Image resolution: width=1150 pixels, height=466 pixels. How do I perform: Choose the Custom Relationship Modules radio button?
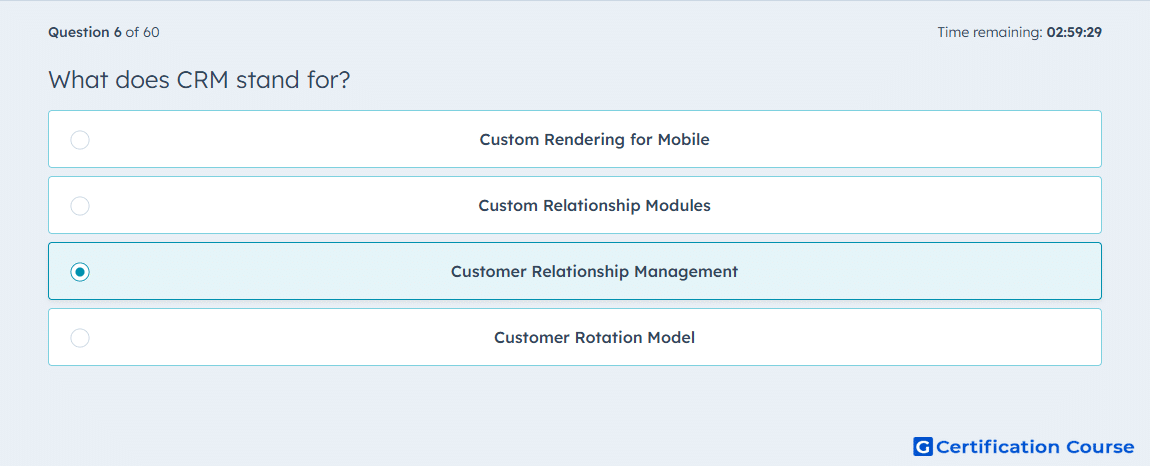[x=80, y=205]
